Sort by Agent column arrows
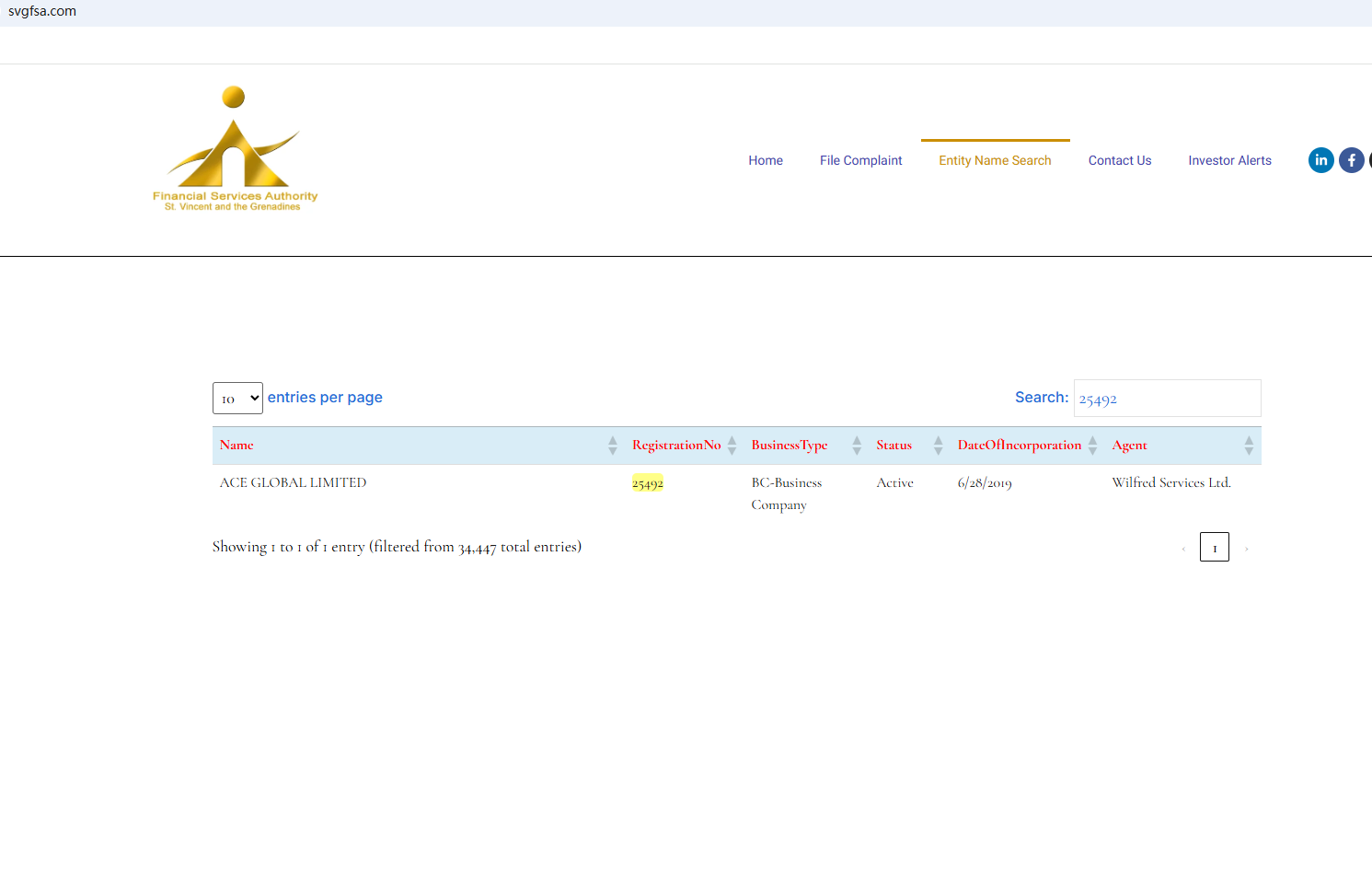 (1249, 446)
